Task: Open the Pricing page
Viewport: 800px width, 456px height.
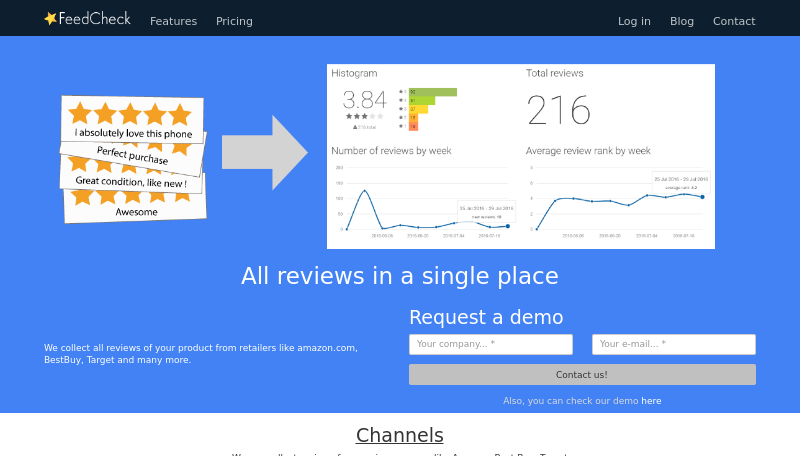Action: [234, 21]
